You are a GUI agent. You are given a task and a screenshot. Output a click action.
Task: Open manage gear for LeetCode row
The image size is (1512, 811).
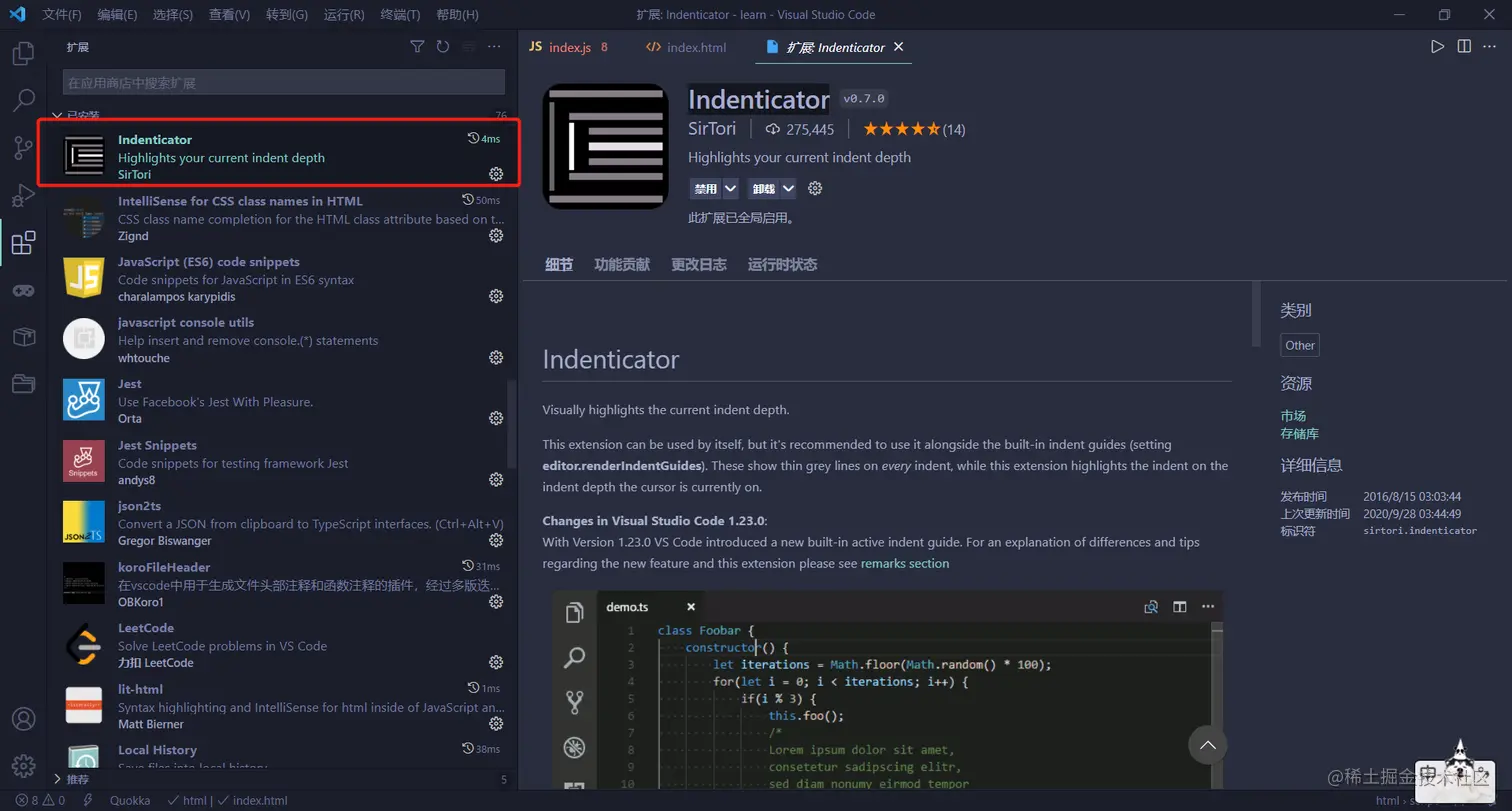pos(496,662)
